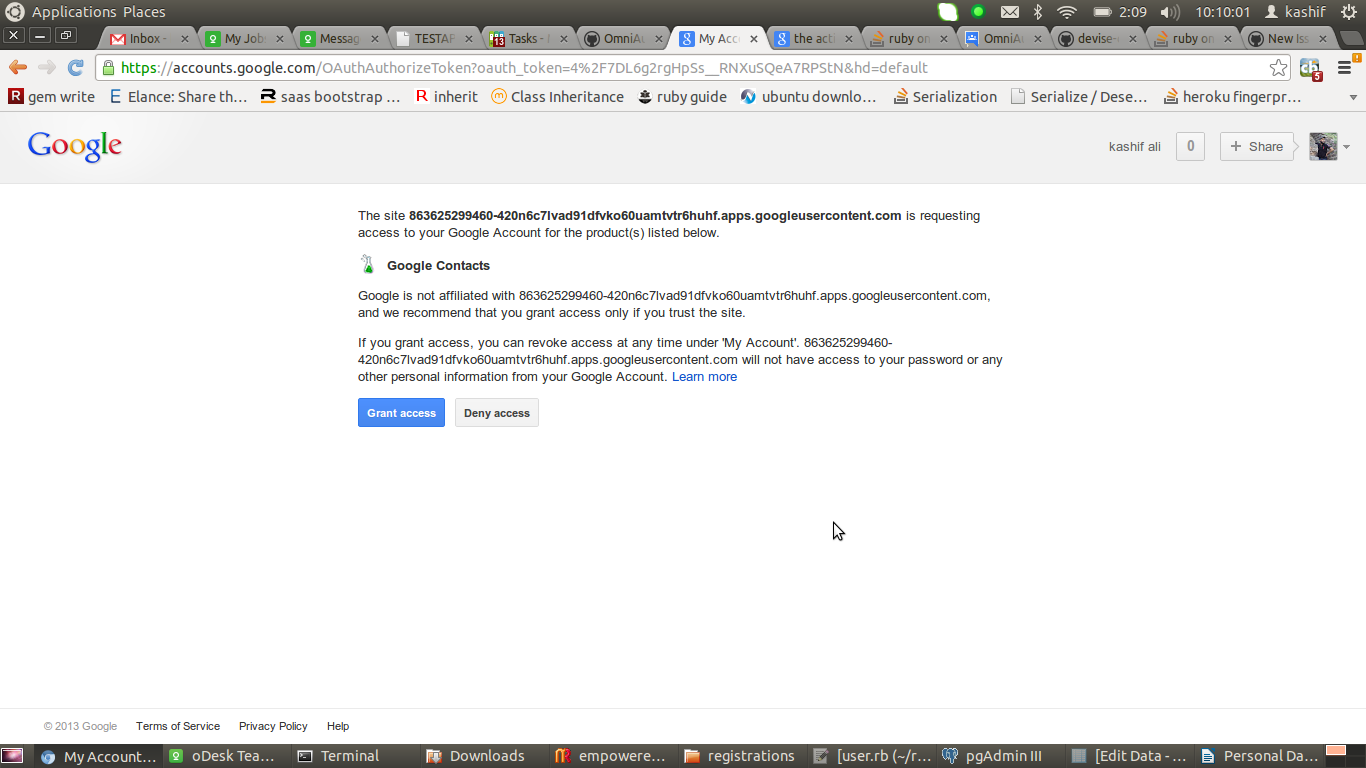Click the Share button

click(x=1257, y=146)
